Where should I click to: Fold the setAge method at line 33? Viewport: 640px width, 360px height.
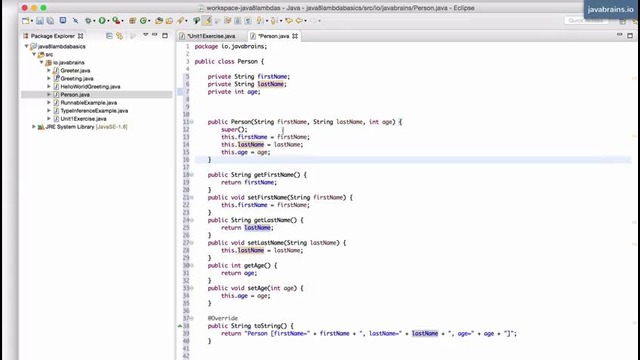(x=192, y=288)
